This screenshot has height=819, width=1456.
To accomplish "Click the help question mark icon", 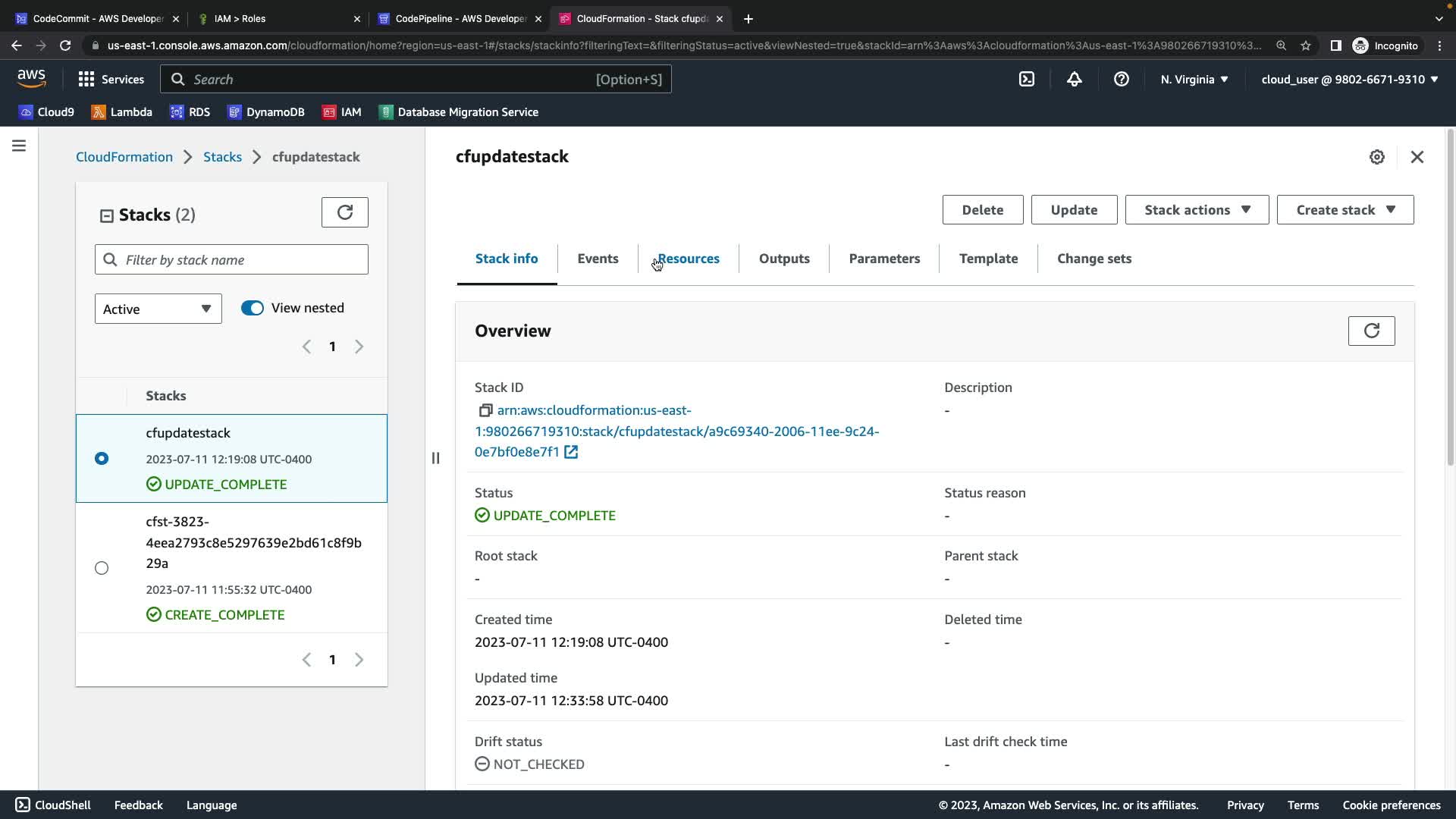I will click(x=1121, y=79).
